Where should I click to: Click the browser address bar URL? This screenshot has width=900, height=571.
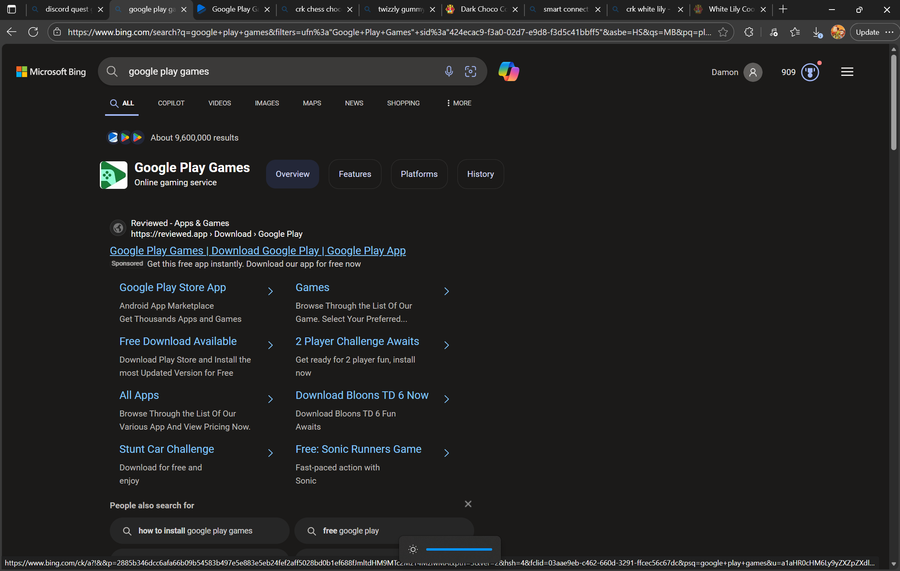click(x=389, y=32)
